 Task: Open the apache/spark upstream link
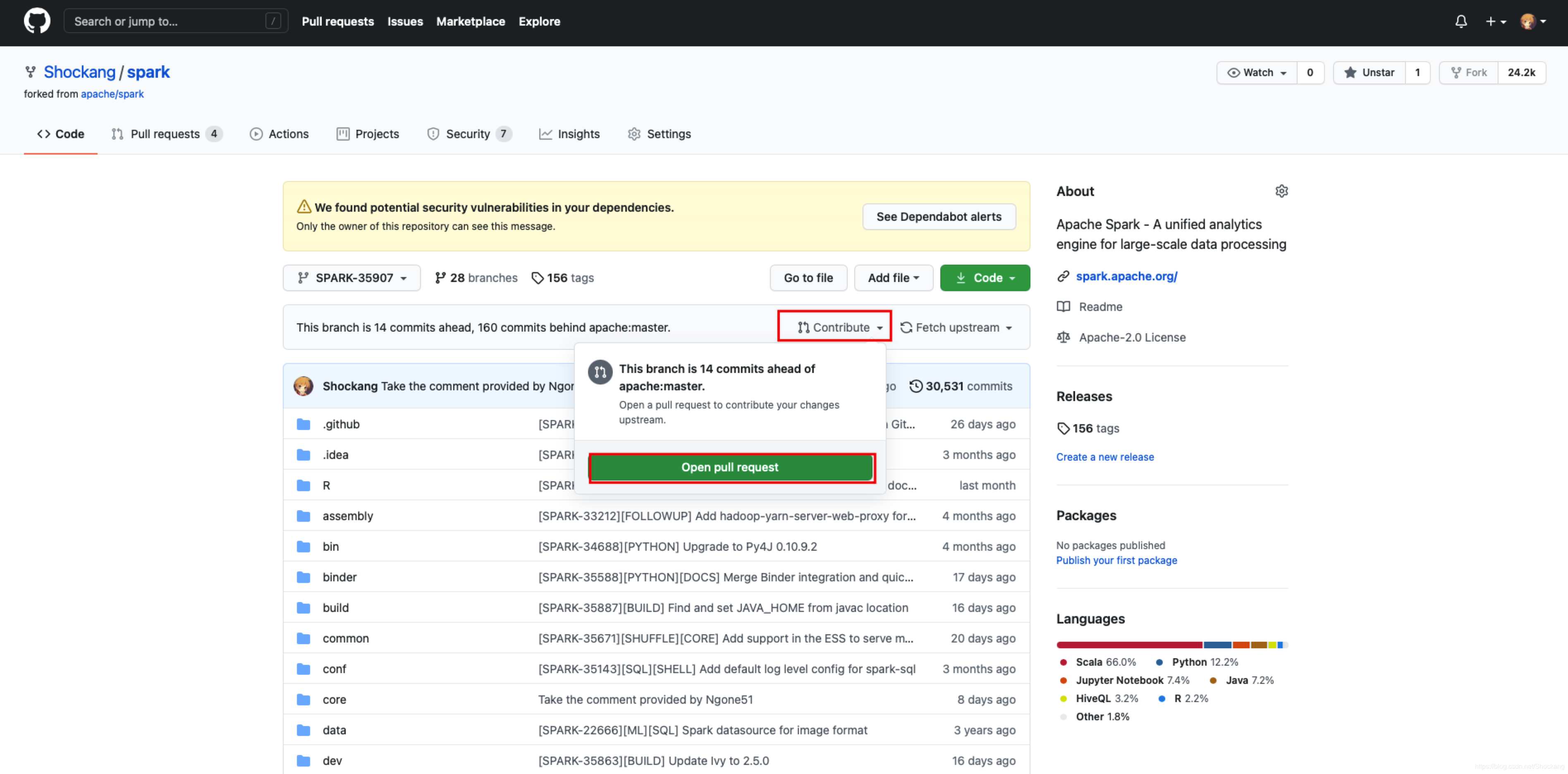click(x=112, y=94)
